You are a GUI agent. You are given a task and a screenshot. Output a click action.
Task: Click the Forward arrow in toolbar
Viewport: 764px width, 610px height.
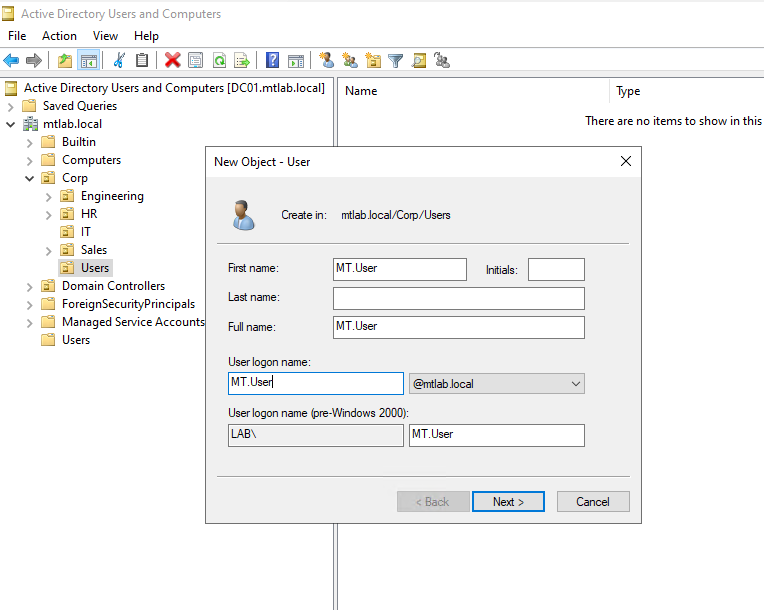(33, 61)
